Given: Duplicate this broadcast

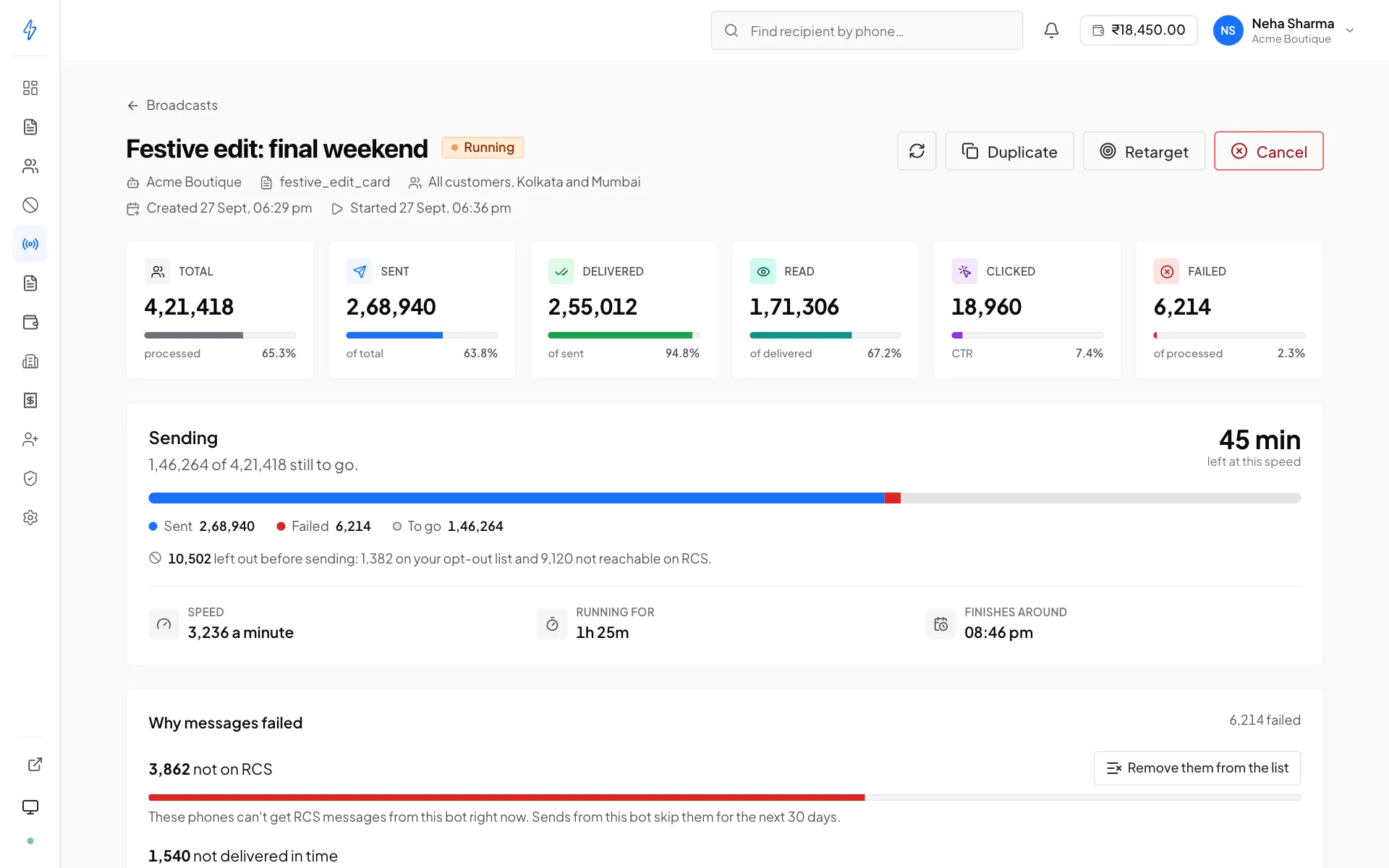Looking at the screenshot, I should (1009, 151).
